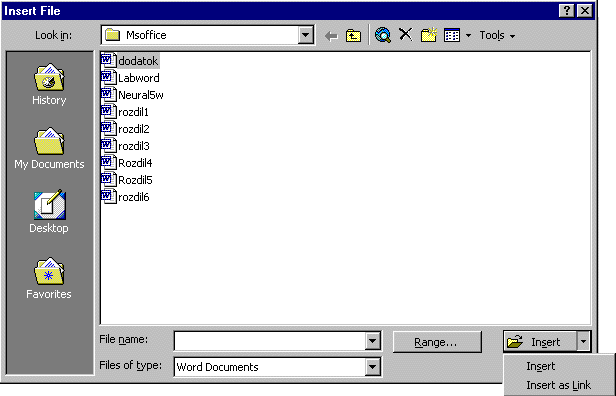The width and height of the screenshot is (616, 396).
Task: Open the Favorites folder shortcut
Action: point(49,278)
